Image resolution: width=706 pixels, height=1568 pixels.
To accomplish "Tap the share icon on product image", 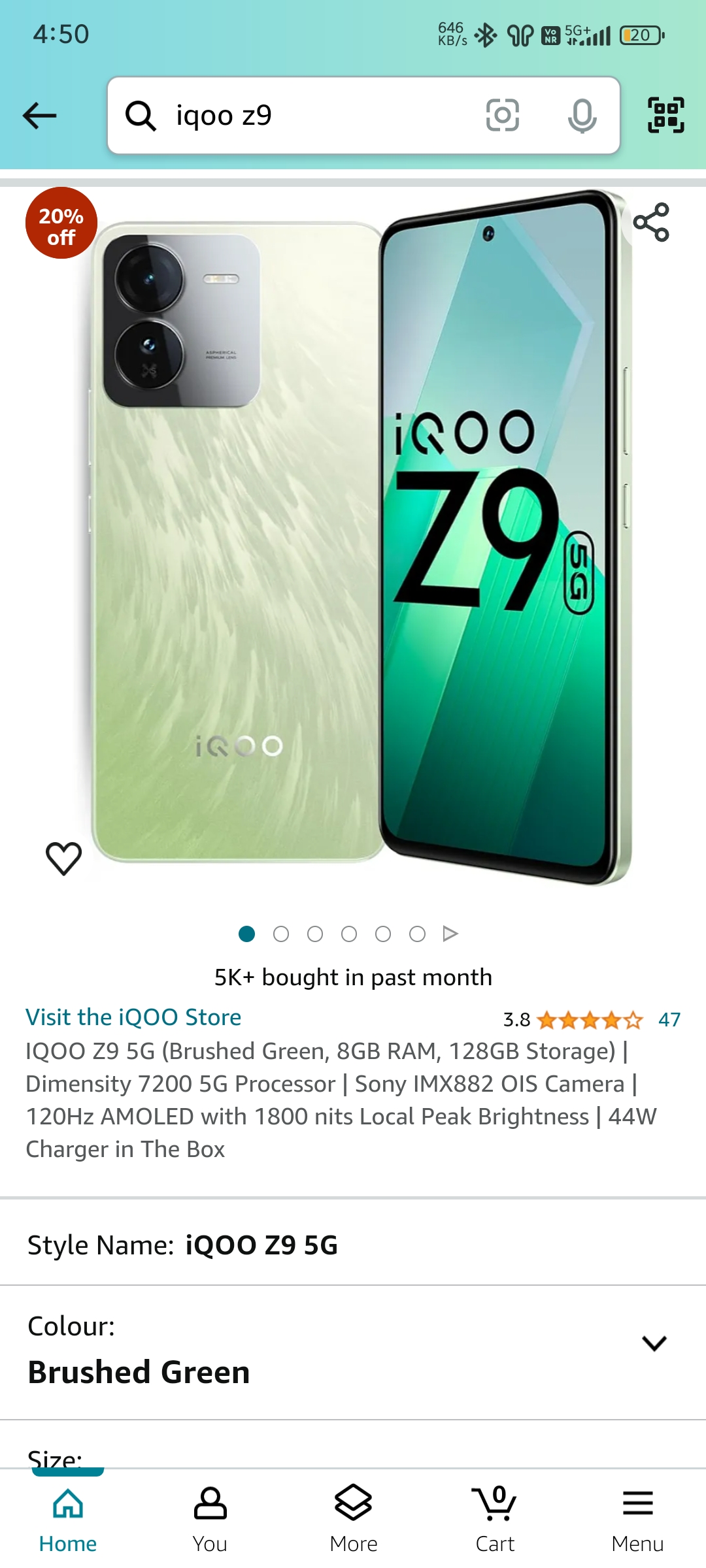I will point(651,222).
